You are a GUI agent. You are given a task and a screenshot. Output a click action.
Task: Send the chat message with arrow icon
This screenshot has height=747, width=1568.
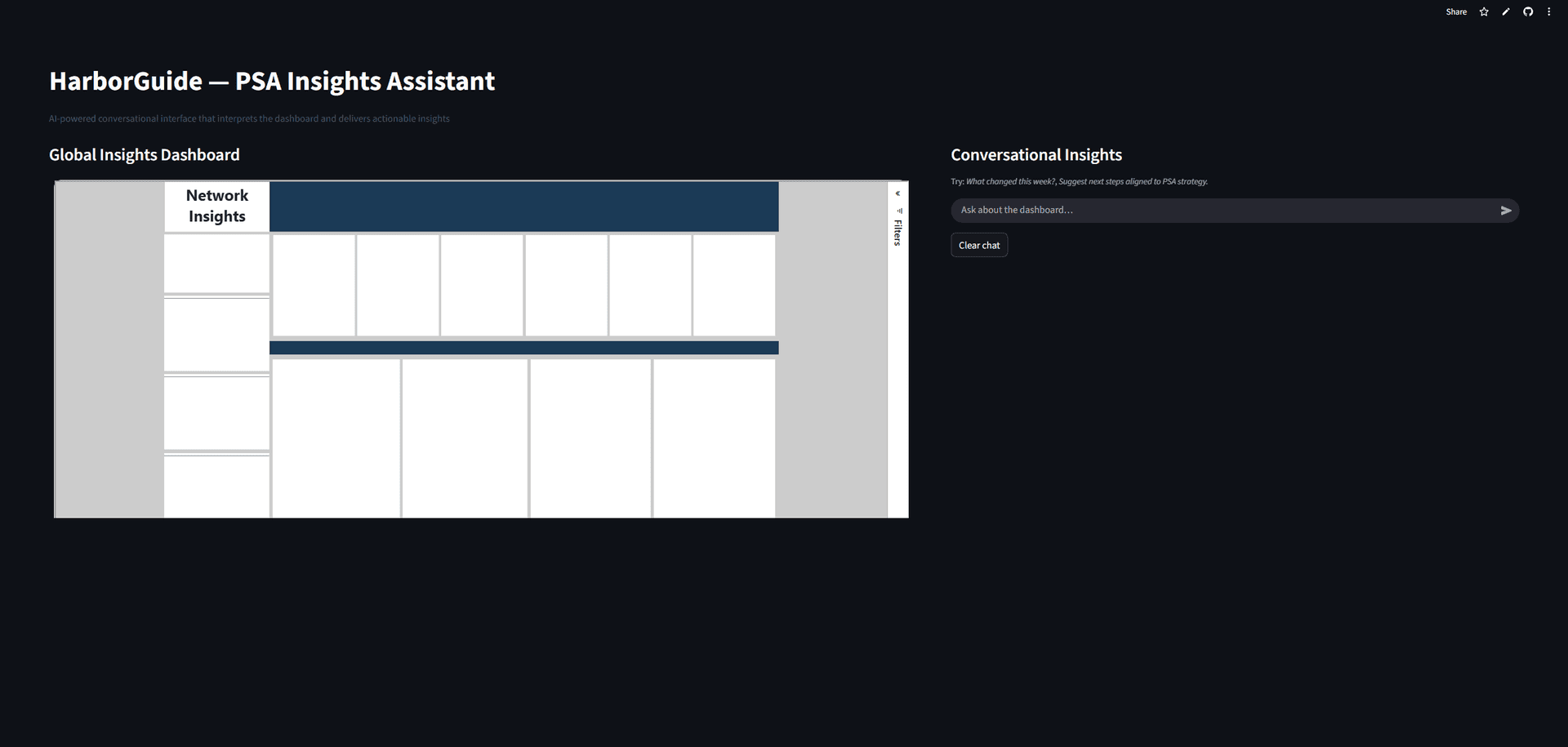(1506, 211)
